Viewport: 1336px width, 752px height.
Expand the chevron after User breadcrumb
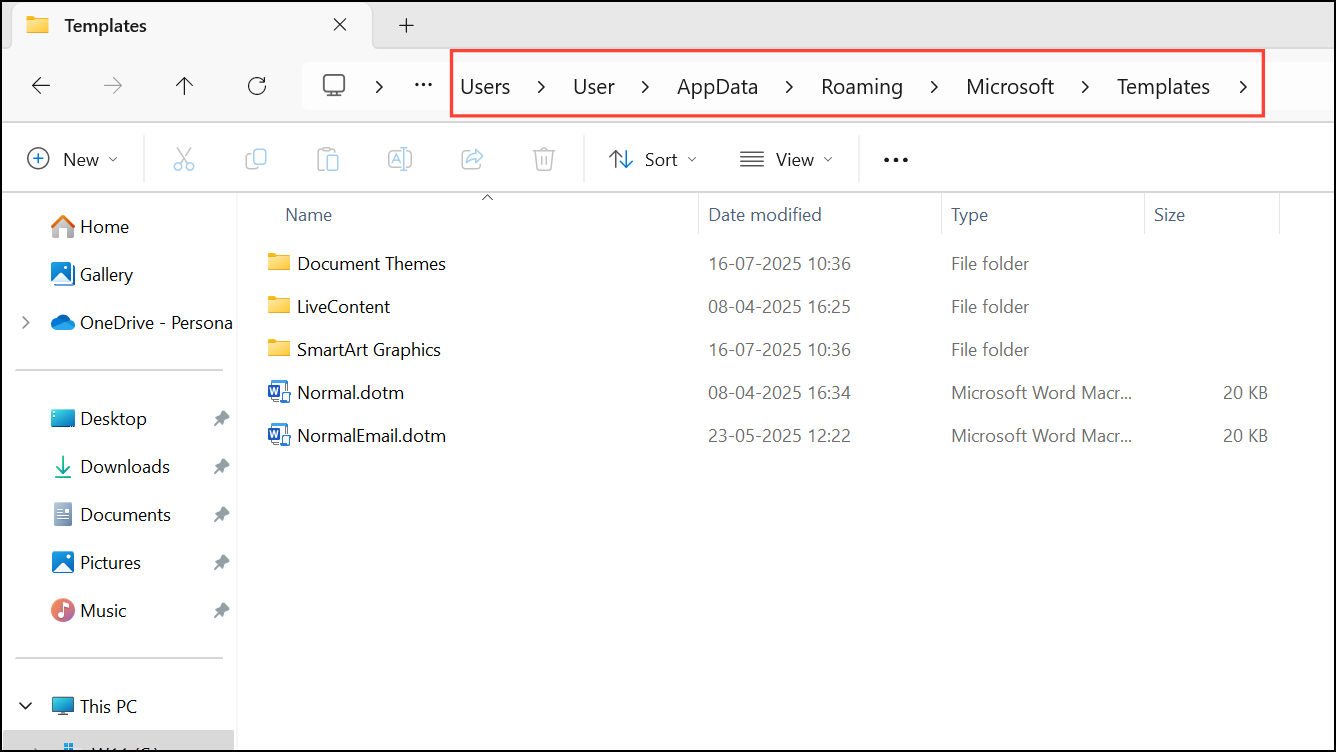[x=645, y=87]
